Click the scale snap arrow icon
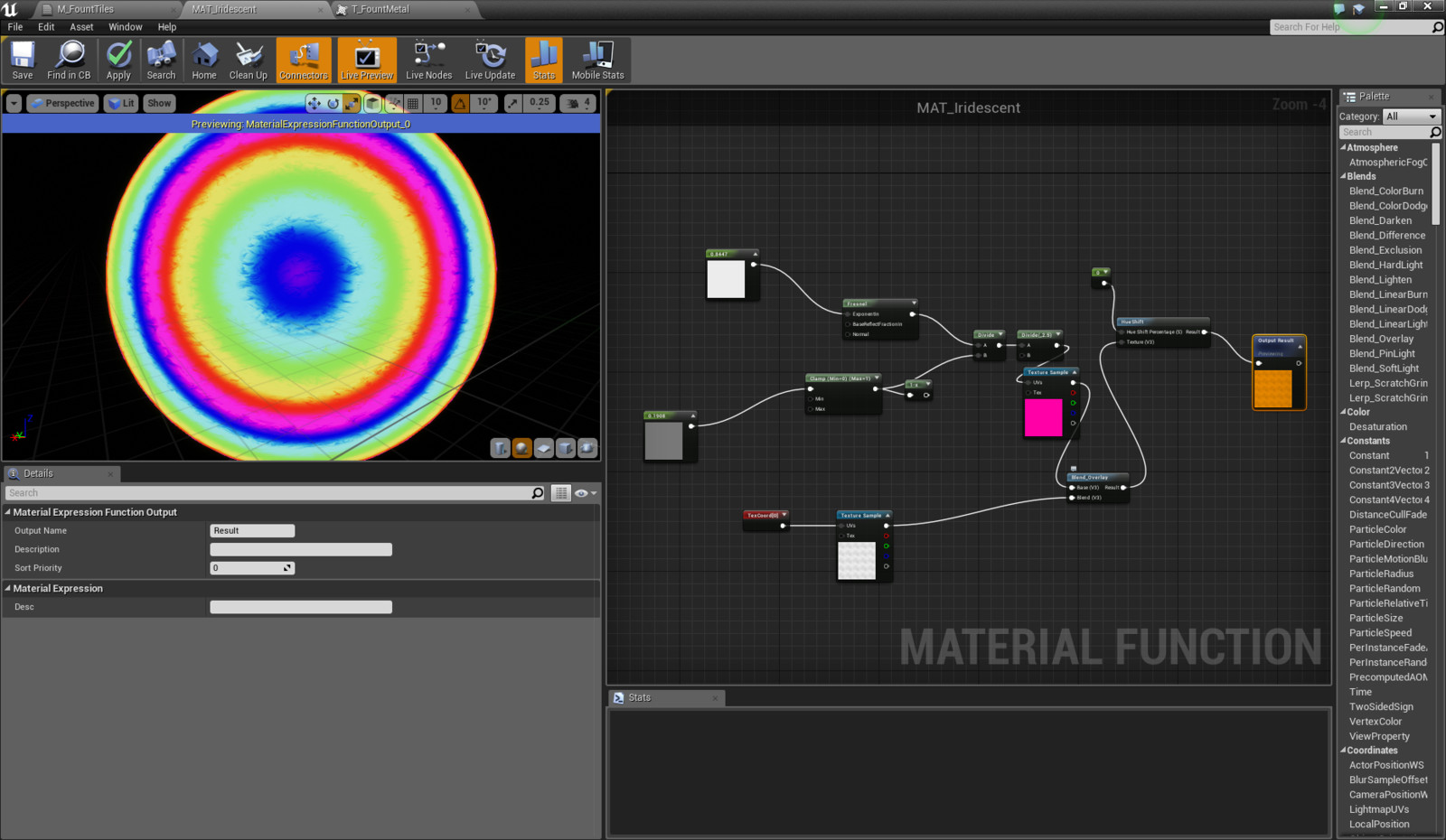The width and height of the screenshot is (1446, 840). point(512,103)
